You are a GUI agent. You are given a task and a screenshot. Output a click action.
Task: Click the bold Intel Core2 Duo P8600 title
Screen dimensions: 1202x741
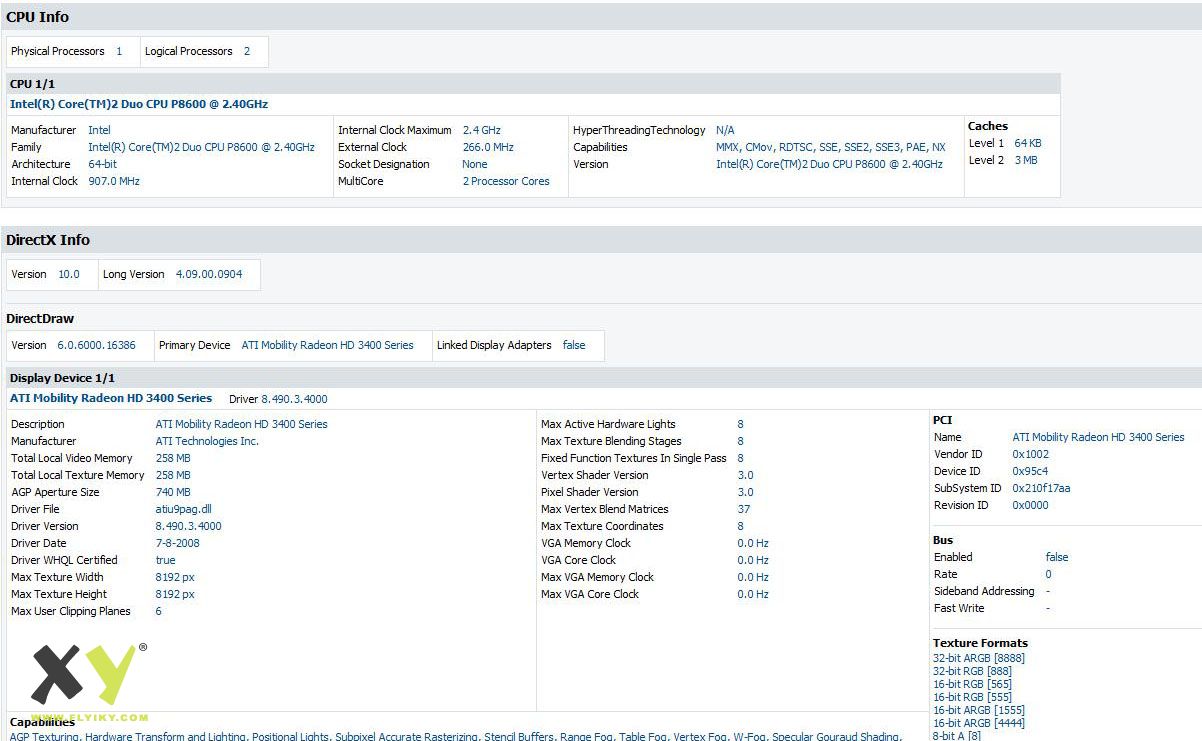pyautogui.click(x=139, y=104)
